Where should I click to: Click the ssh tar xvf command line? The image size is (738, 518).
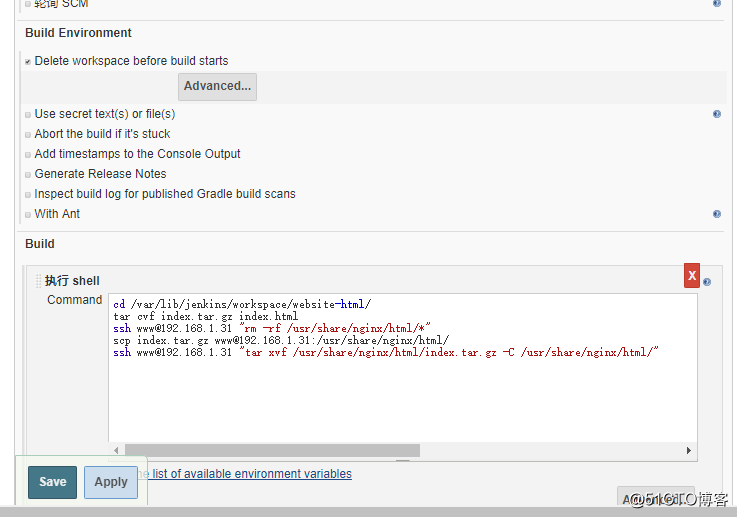(386, 352)
